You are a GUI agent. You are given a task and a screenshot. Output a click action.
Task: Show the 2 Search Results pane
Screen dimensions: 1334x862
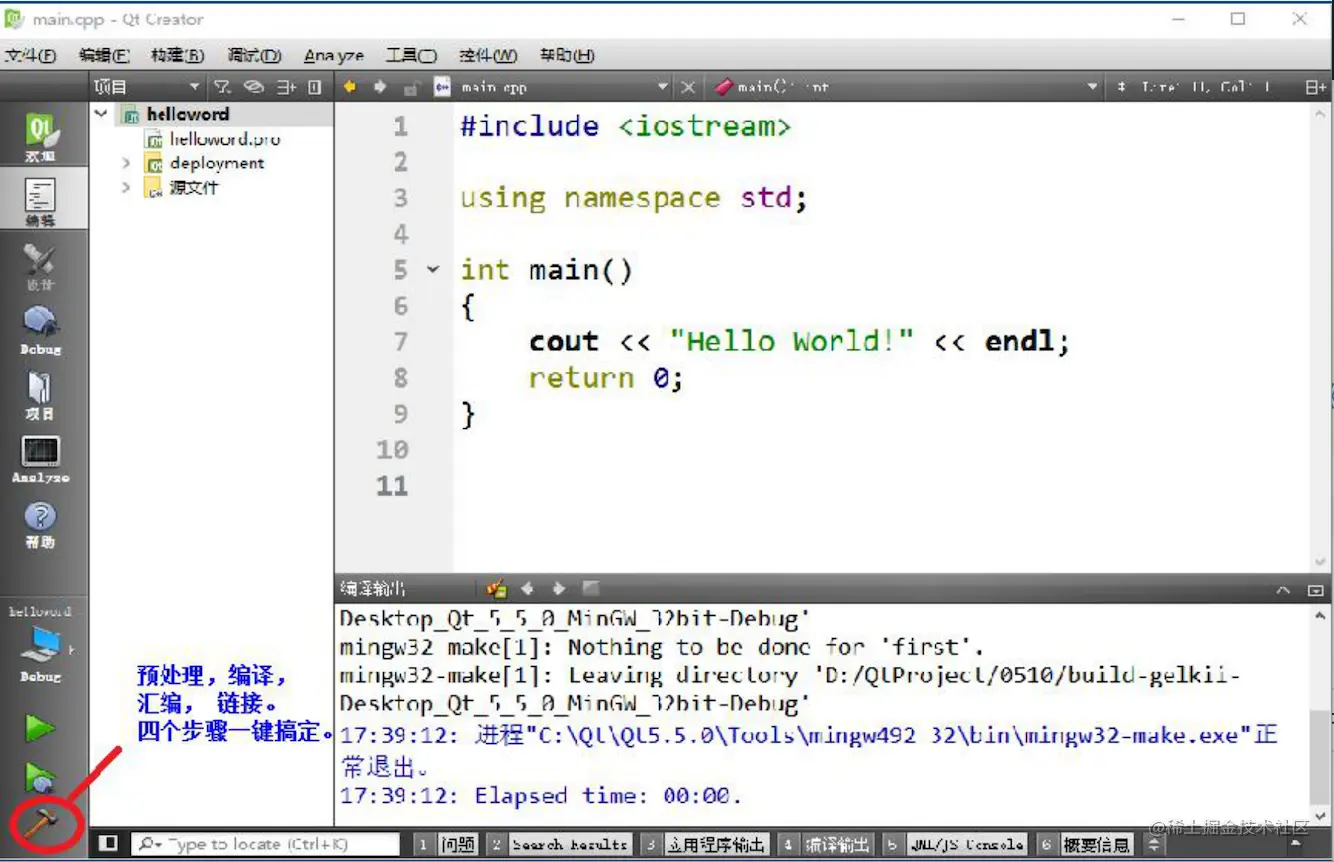coord(559,845)
